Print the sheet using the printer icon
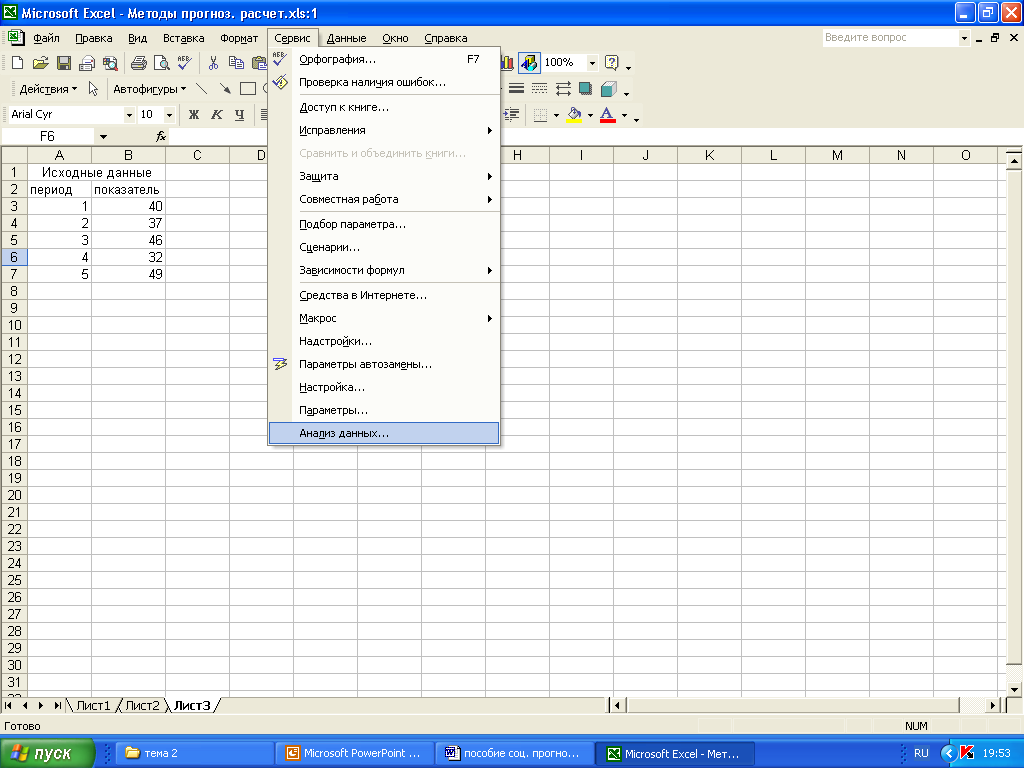Viewport: 1024px width, 768px height. (x=138, y=63)
